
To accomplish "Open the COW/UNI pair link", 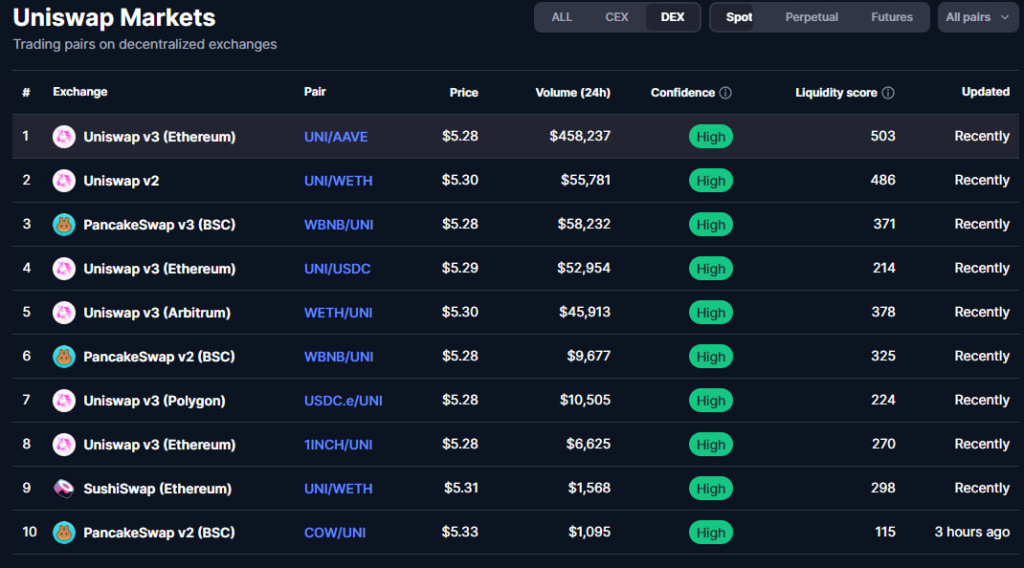I will tap(335, 533).
